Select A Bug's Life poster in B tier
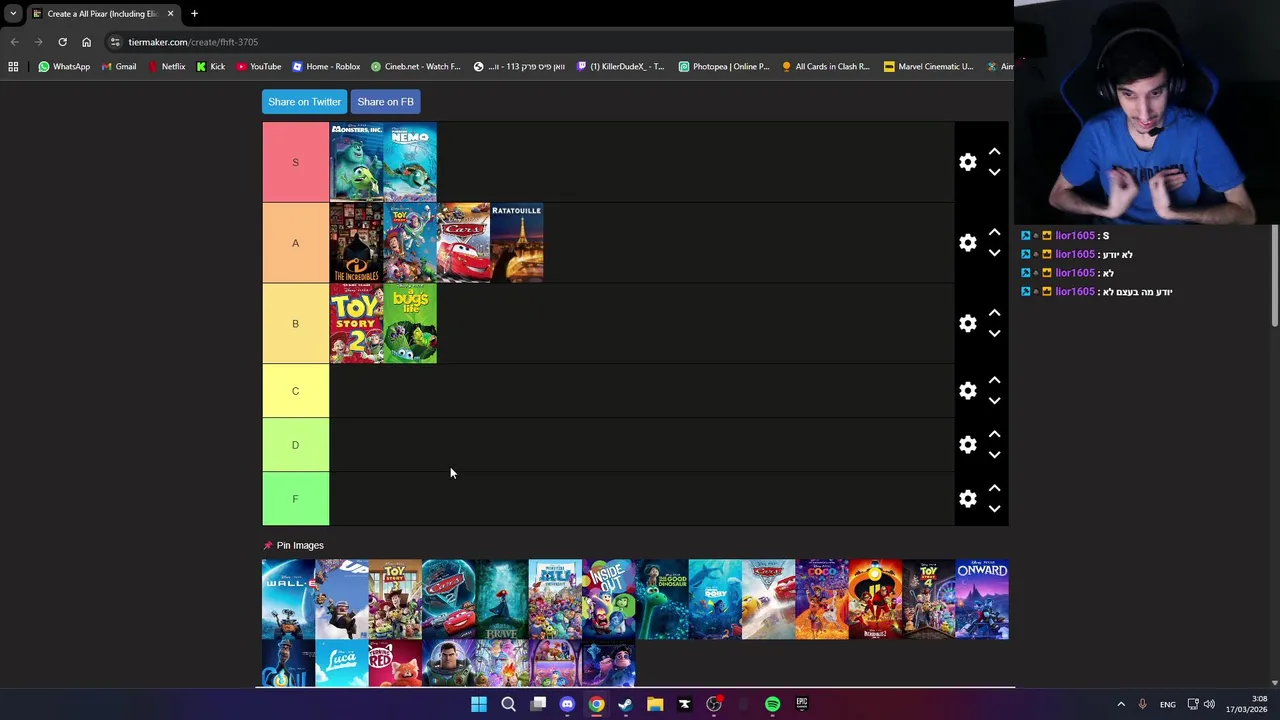 point(410,324)
